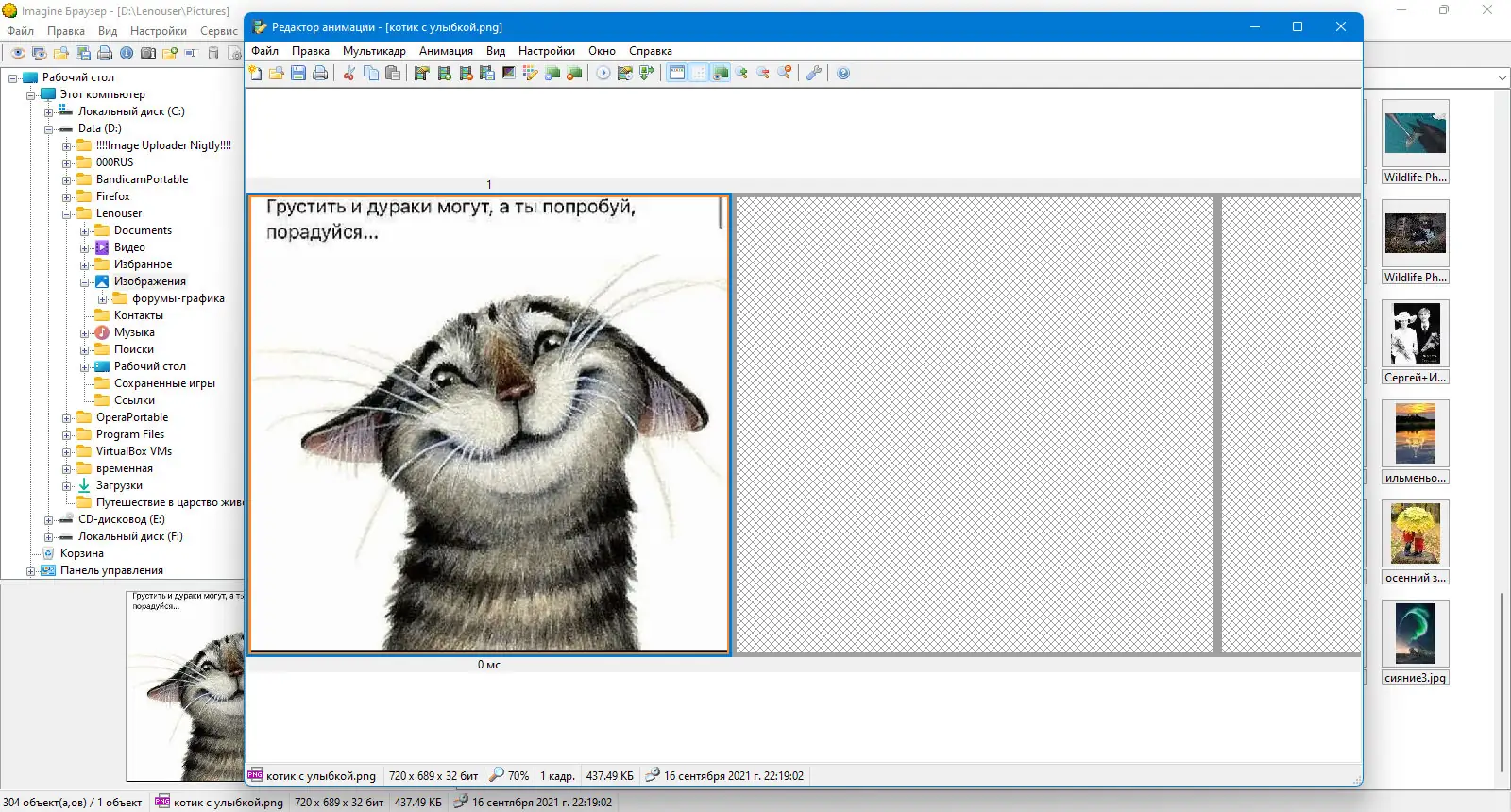1511x812 pixels.
Task: Click the zoom in magnifier icon
Action: [x=741, y=73]
